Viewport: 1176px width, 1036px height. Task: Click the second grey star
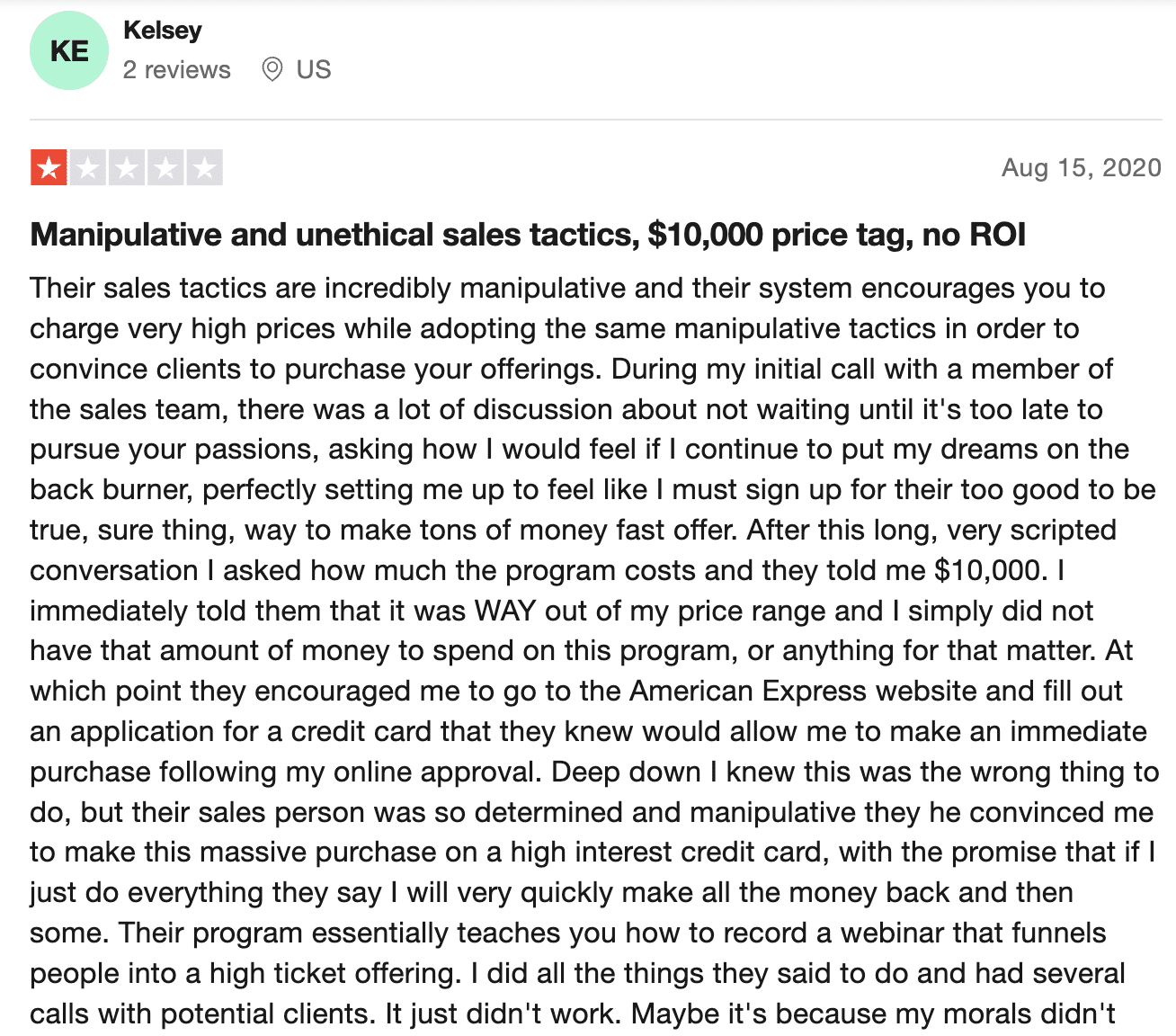(87, 167)
